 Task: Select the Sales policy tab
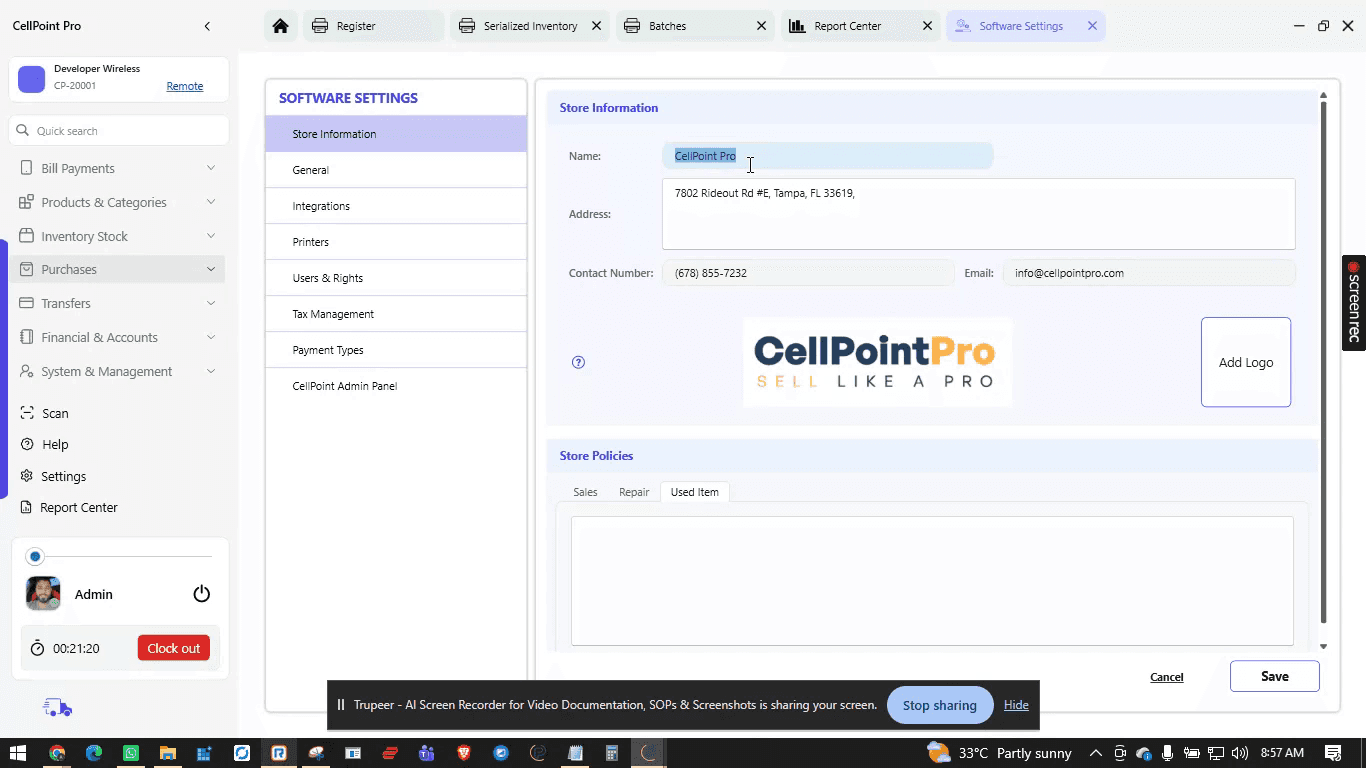[x=585, y=492]
